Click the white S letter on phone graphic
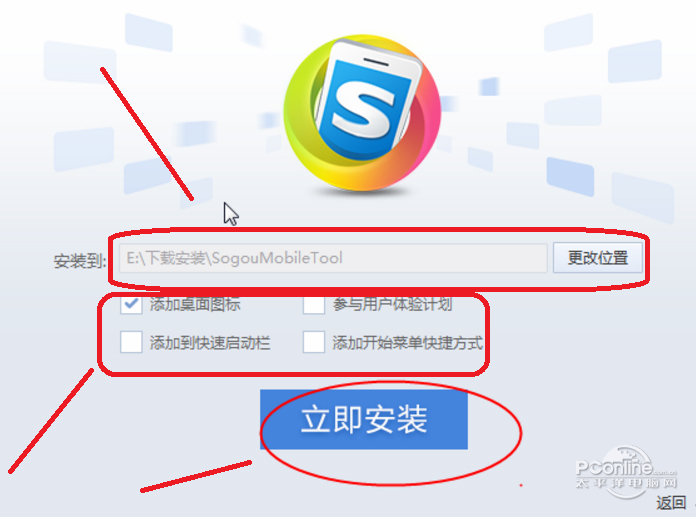The height and width of the screenshot is (519, 696). [363, 110]
